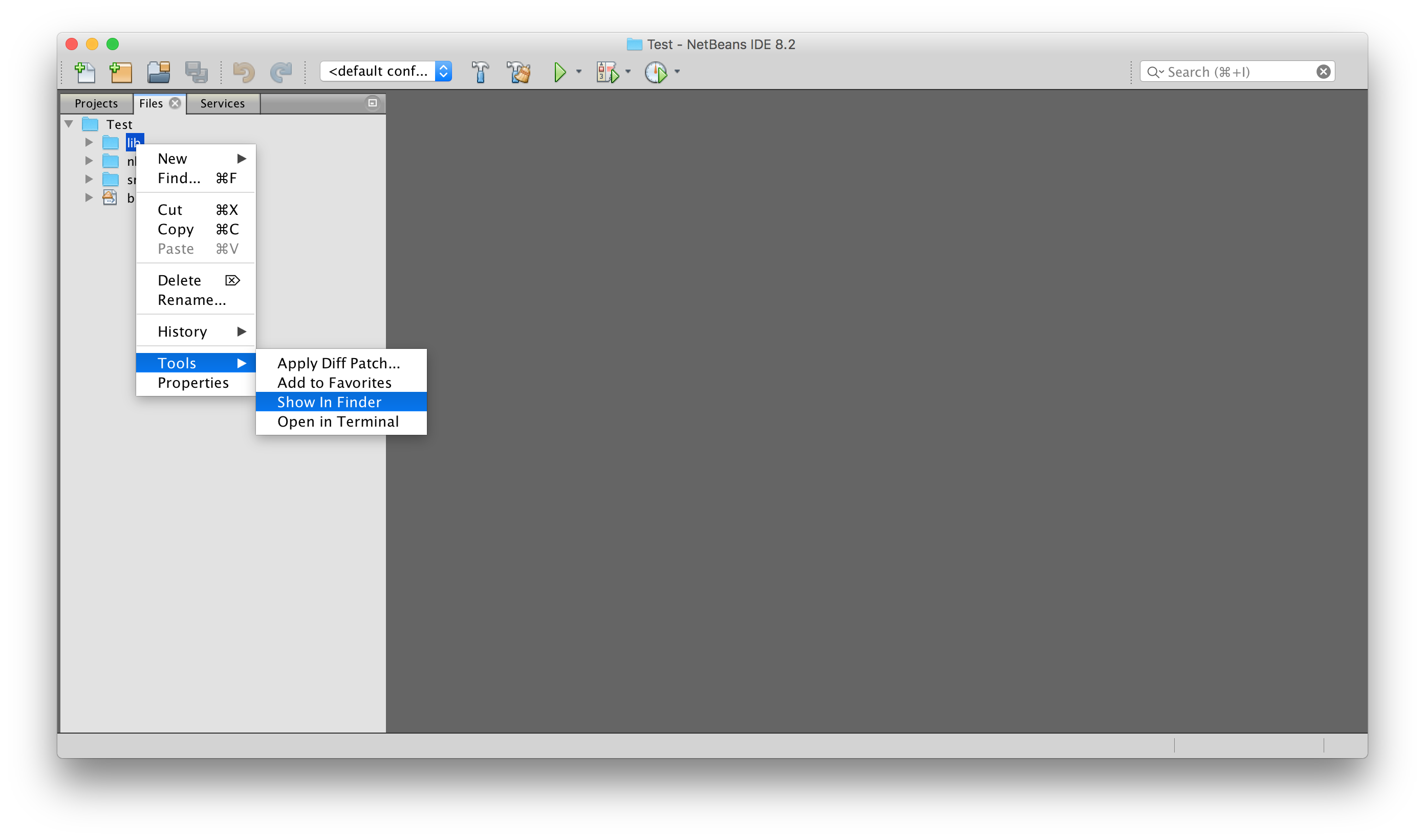Select Apply Diff Patch... in the submenu

(341, 363)
